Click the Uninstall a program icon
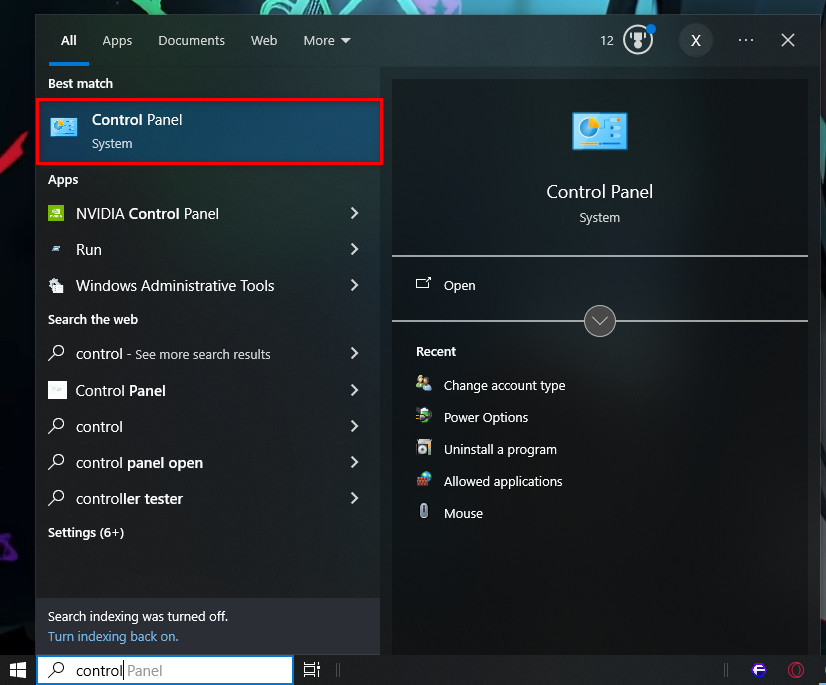Image resolution: width=826 pixels, height=685 pixels. [x=424, y=448]
